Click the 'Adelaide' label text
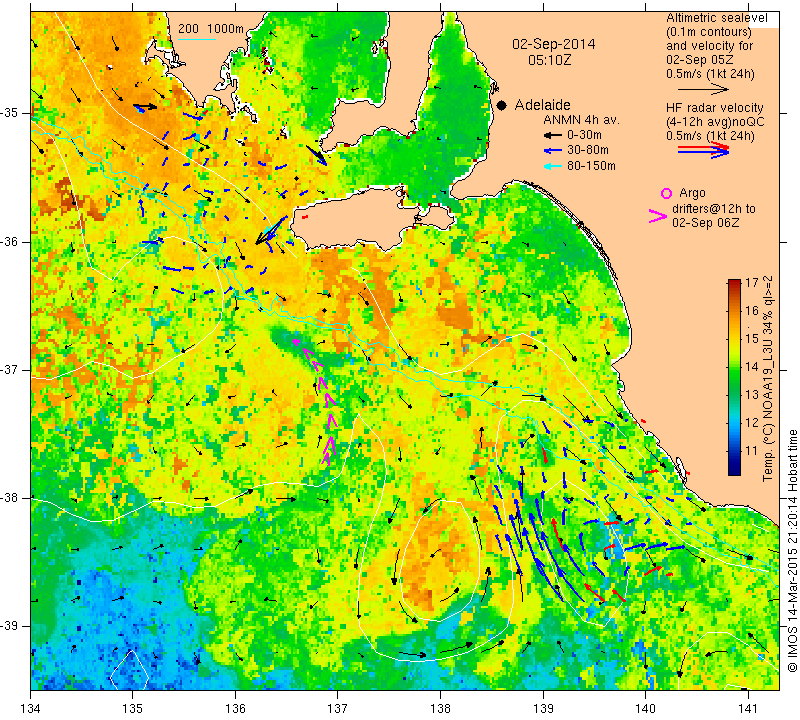Screen dimensions: 800x720 tap(542, 105)
